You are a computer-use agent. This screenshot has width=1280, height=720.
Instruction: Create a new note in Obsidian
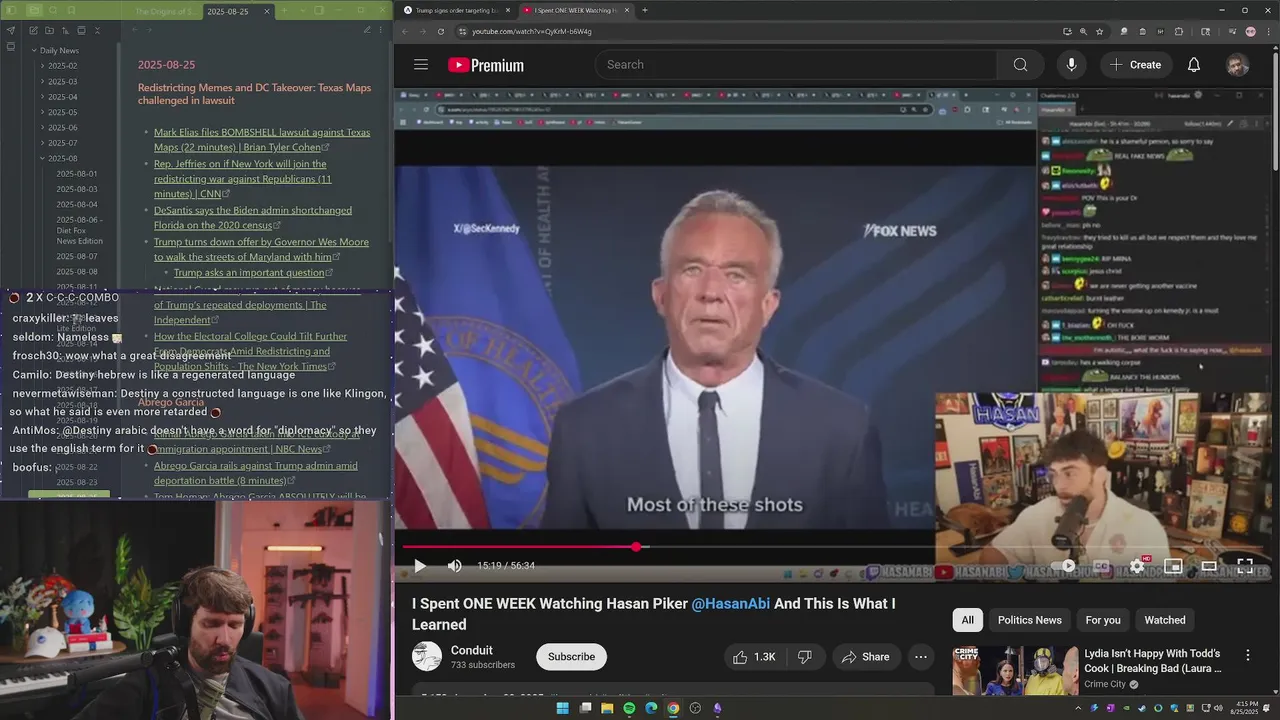pos(33,30)
